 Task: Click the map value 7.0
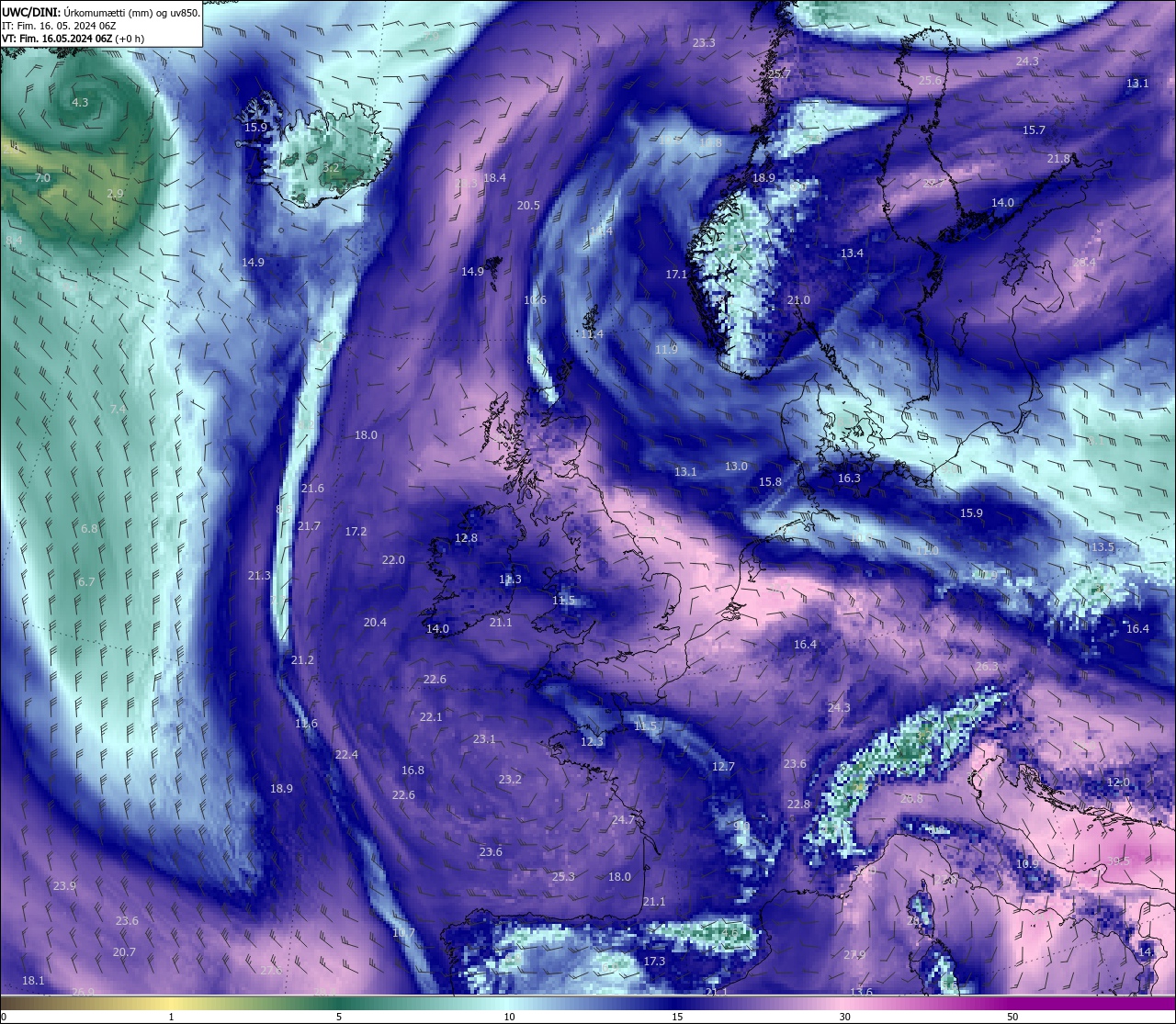(42, 177)
